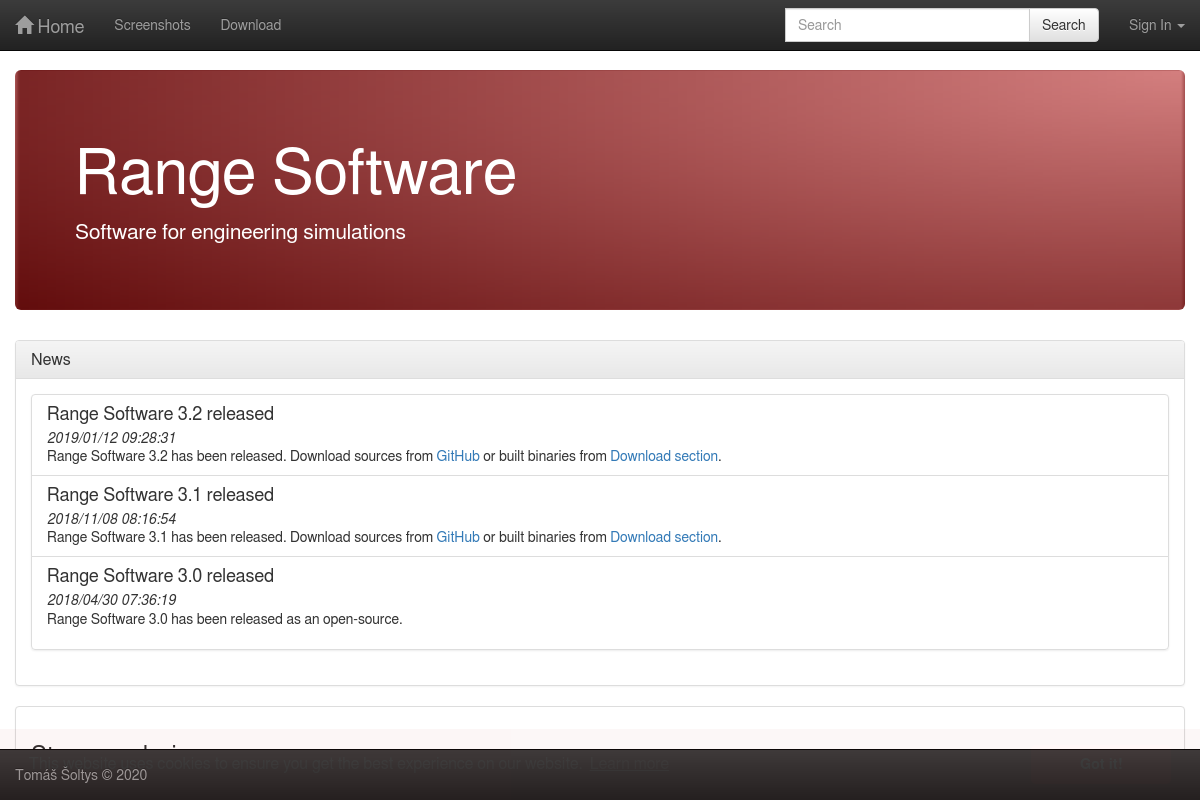Viewport: 1200px width, 800px height.
Task: Dismiss cookie notice with Got it! button
Action: pyautogui.click(x=1102, y=764)
